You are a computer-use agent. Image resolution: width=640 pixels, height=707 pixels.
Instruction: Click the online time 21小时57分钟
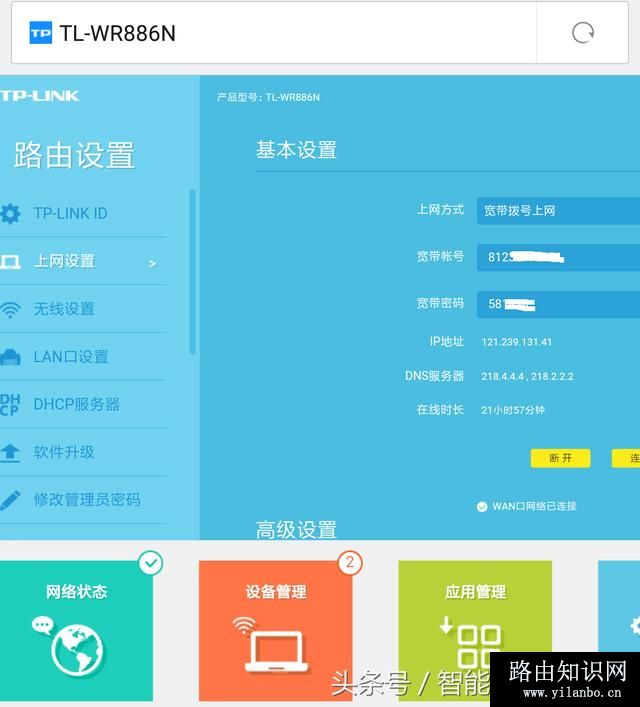point(513,410)
